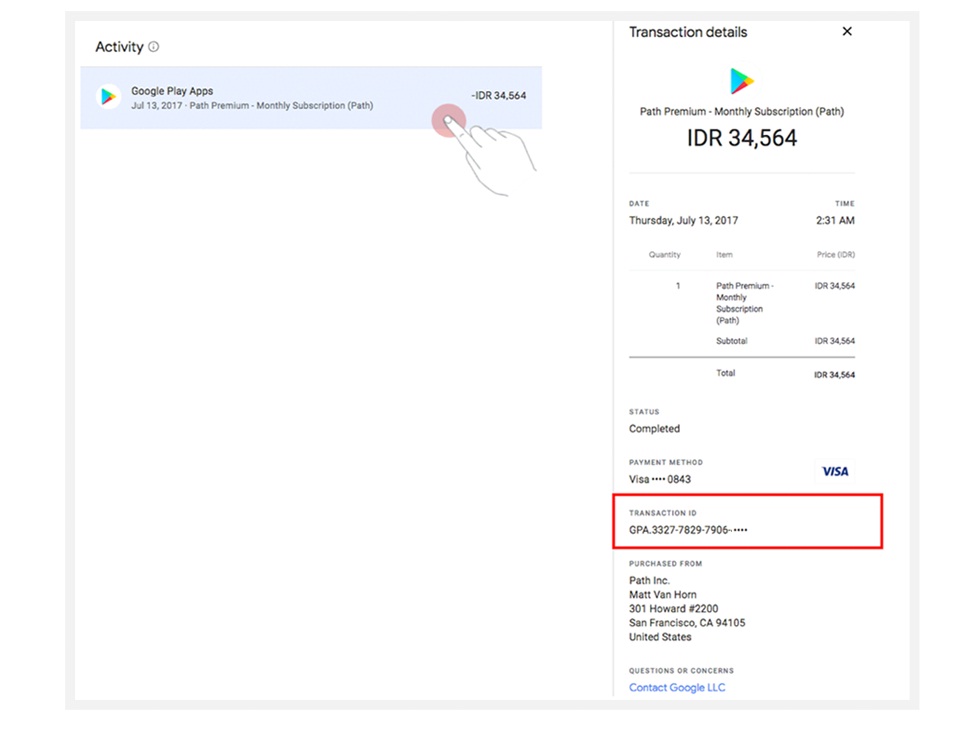Click San Francisco, CA 94105 line
960x730 pixels.
tap(687, 622)
